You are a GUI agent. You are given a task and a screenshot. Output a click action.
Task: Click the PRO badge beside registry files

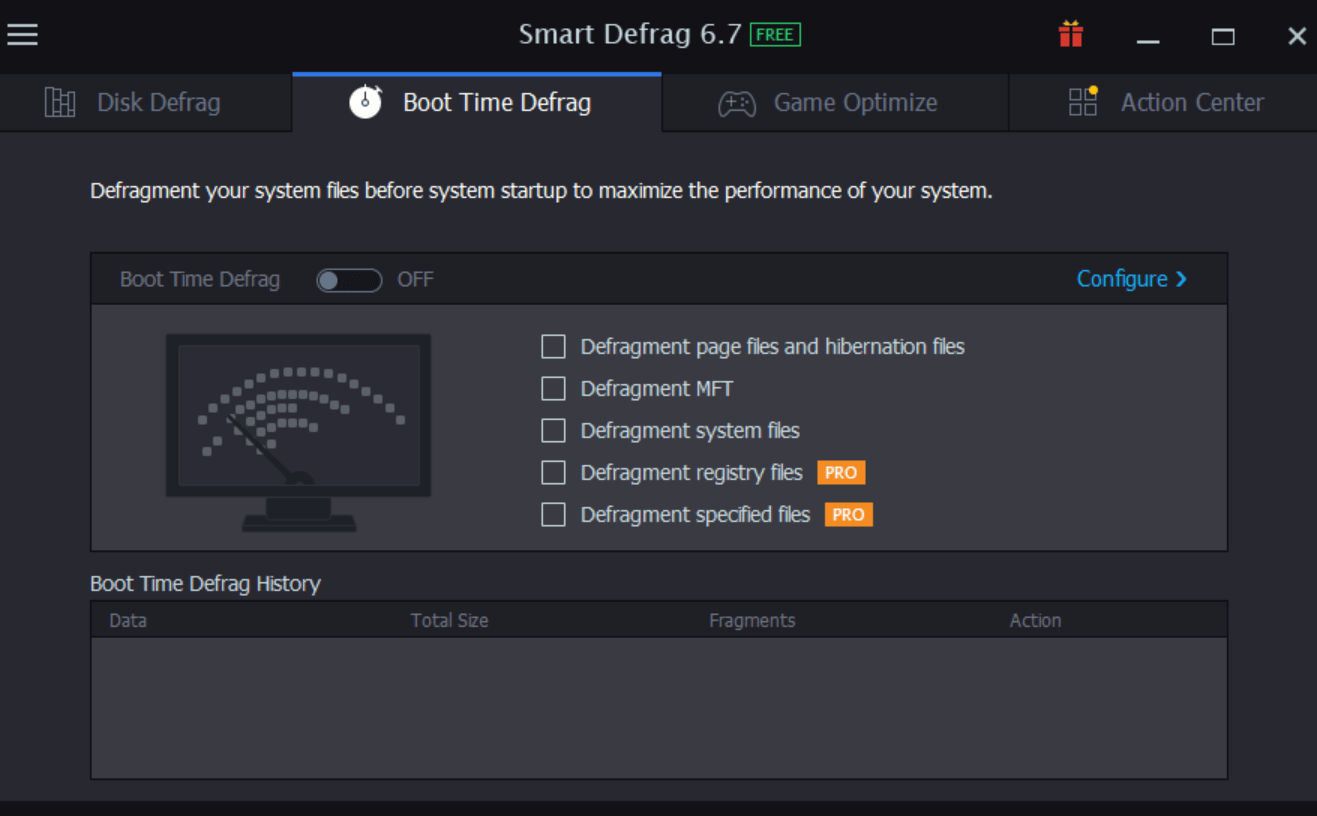(x=841, y=472)
